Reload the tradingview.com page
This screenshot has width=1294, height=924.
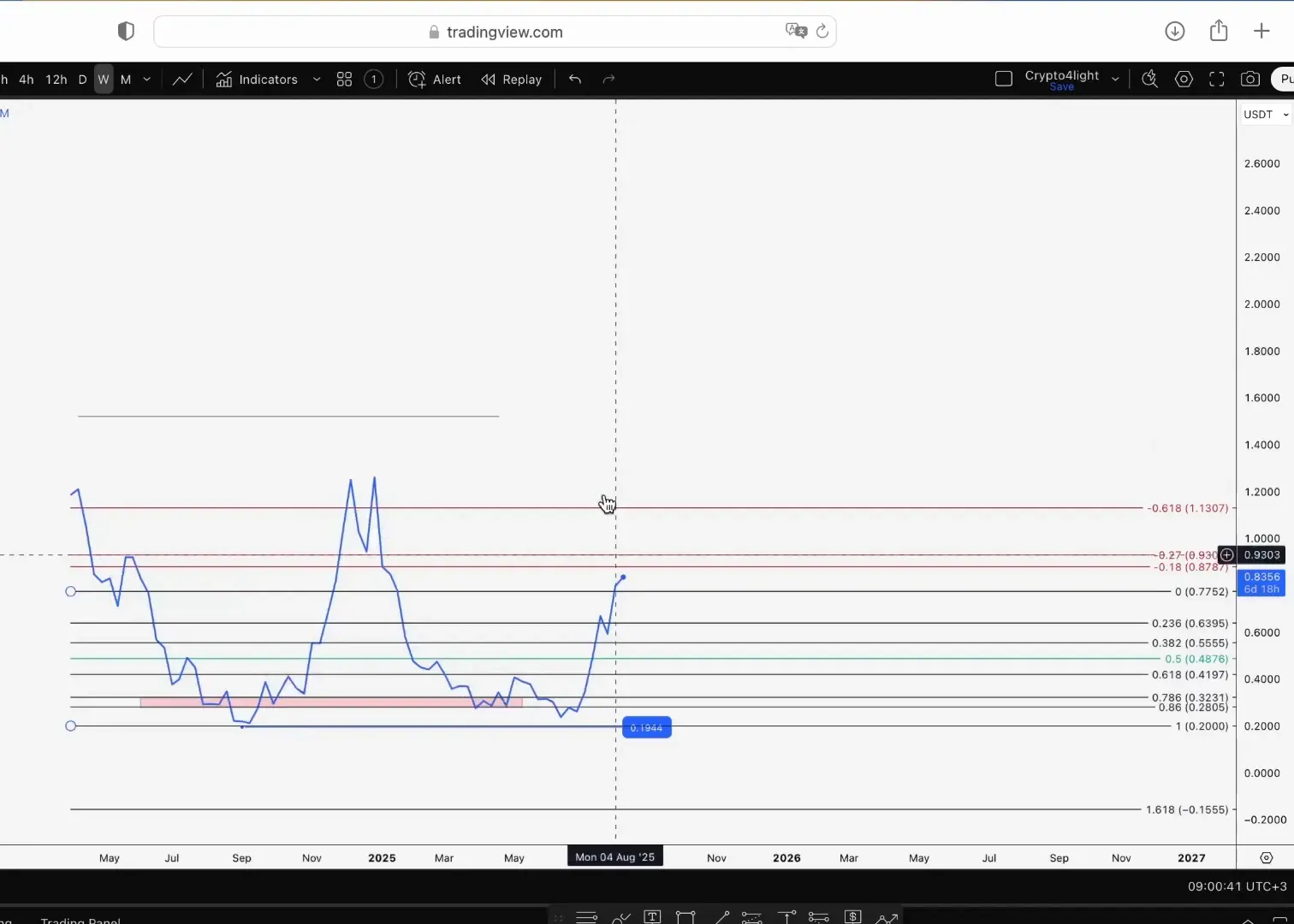[x=822, y=32]
